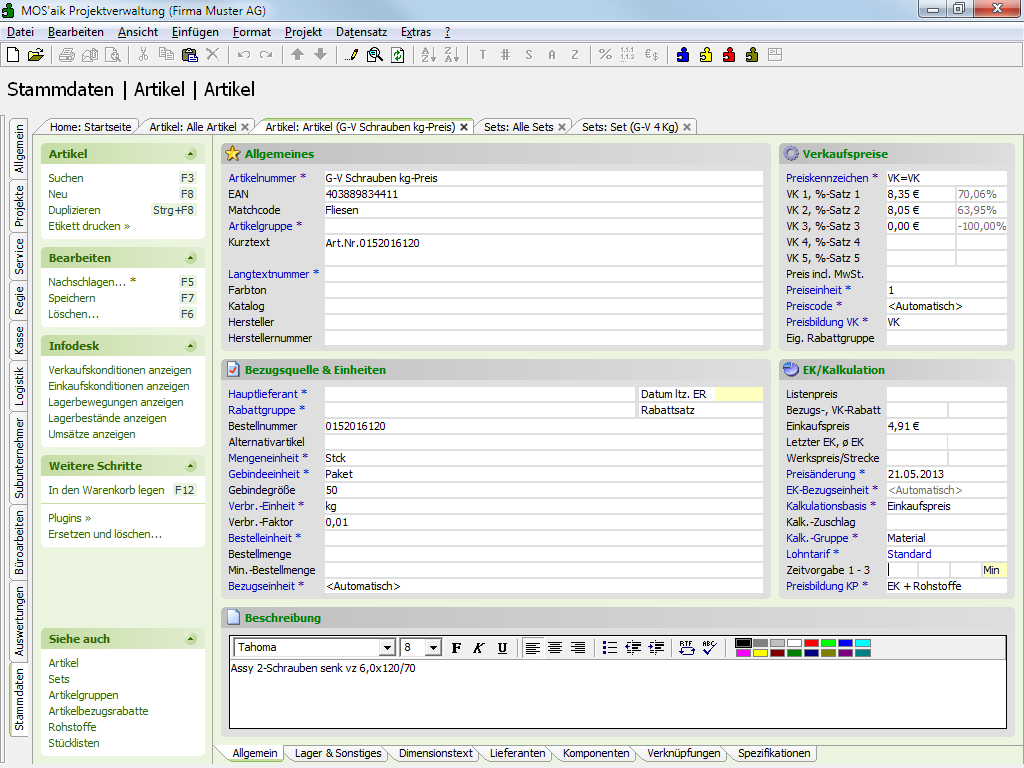This screenshot has width=1024, height=768.
Task: Expand the Plugins submenu
Action: point(69,518)
